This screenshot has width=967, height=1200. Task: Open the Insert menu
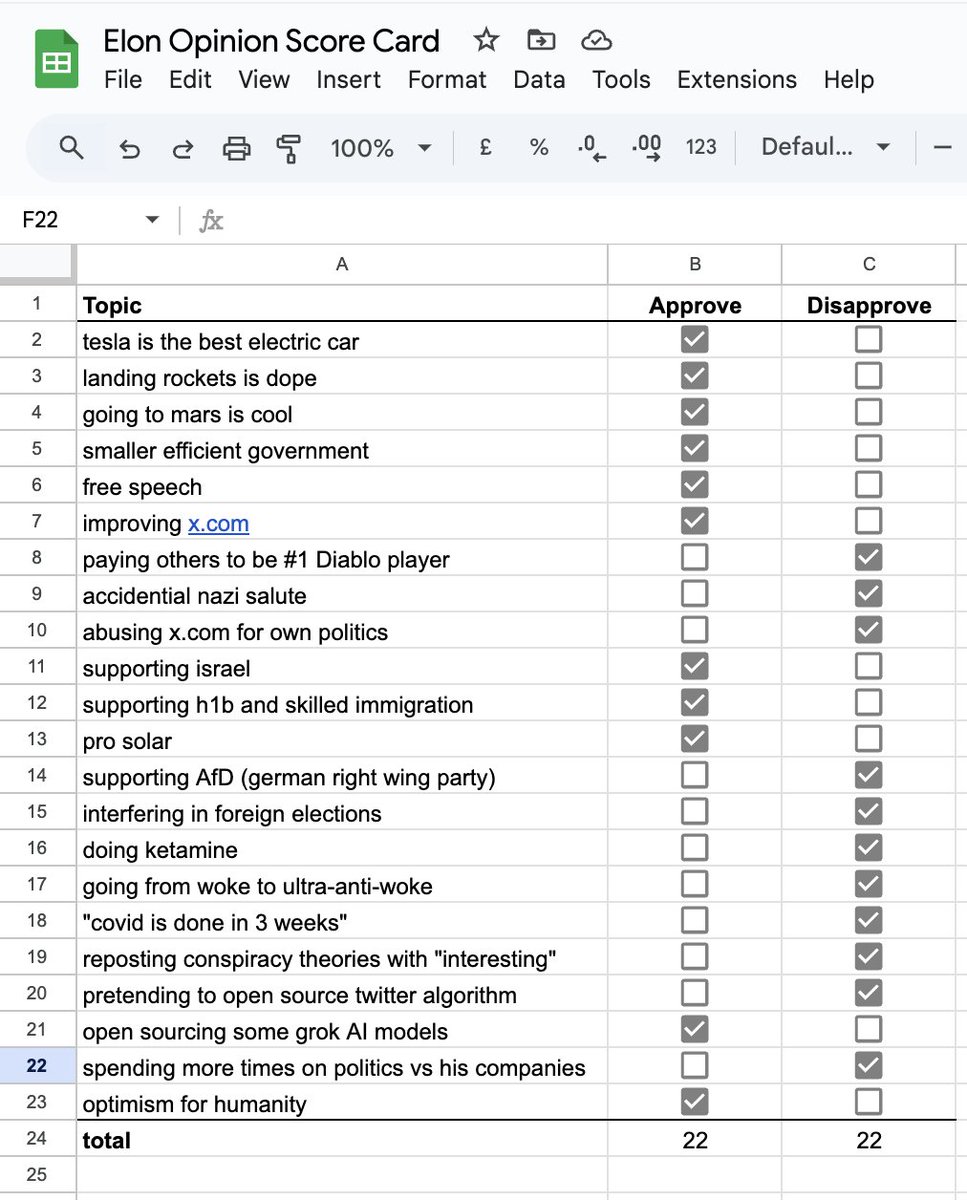click(349, 80)
